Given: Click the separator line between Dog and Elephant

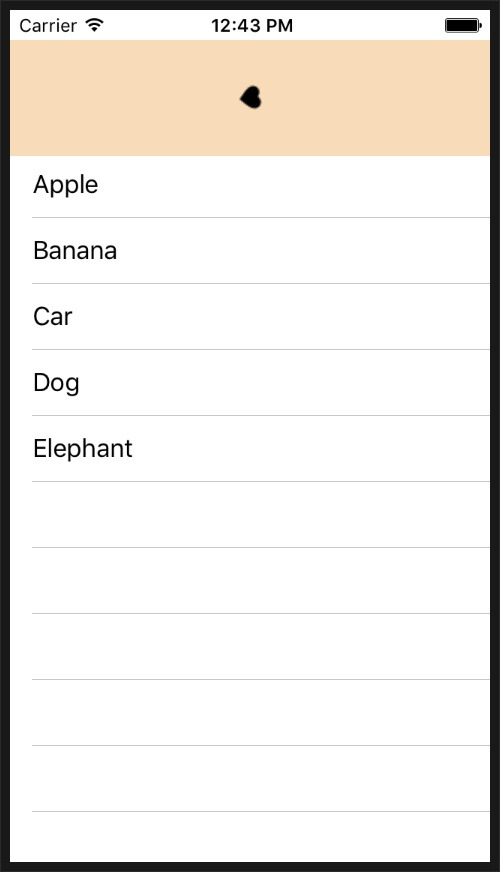Looking at the screenshot, I should tap(261, 415).
